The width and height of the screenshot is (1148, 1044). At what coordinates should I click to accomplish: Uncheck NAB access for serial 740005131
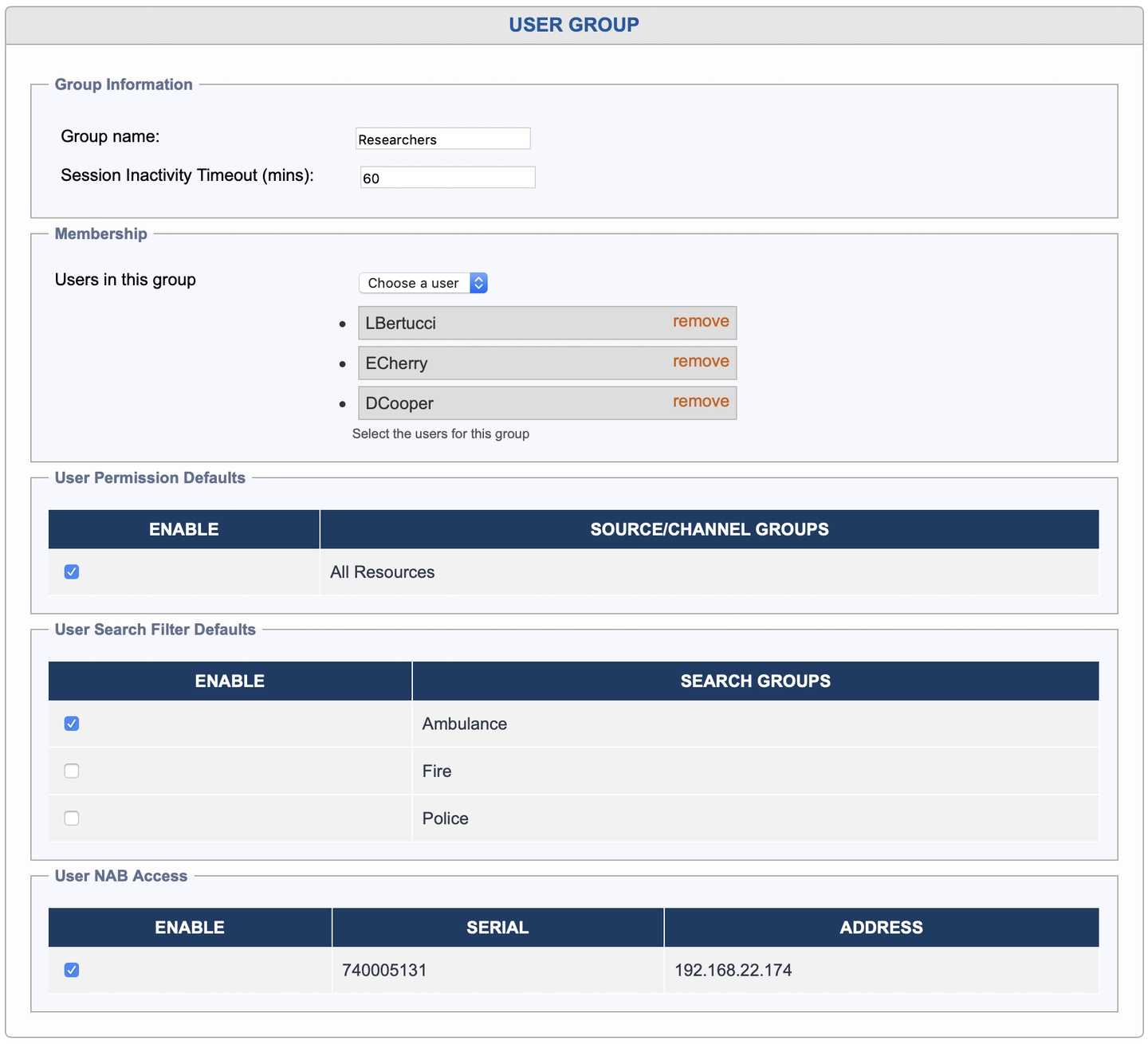72,970
